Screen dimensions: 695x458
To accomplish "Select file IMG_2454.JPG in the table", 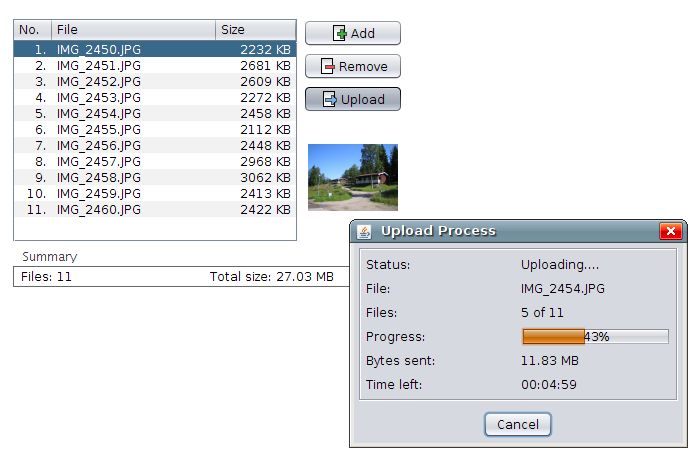I will coord(99,113).
